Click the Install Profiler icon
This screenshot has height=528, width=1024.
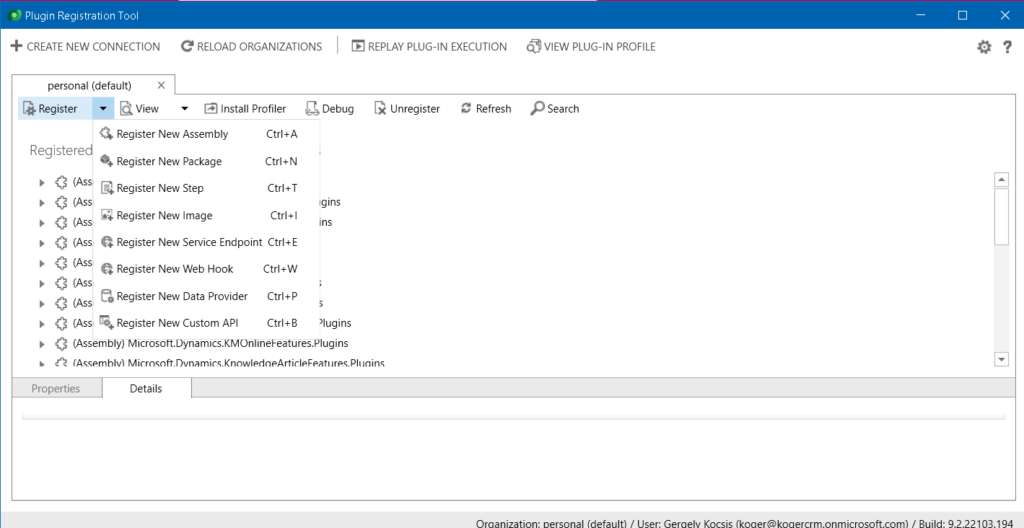coord(211,108)
